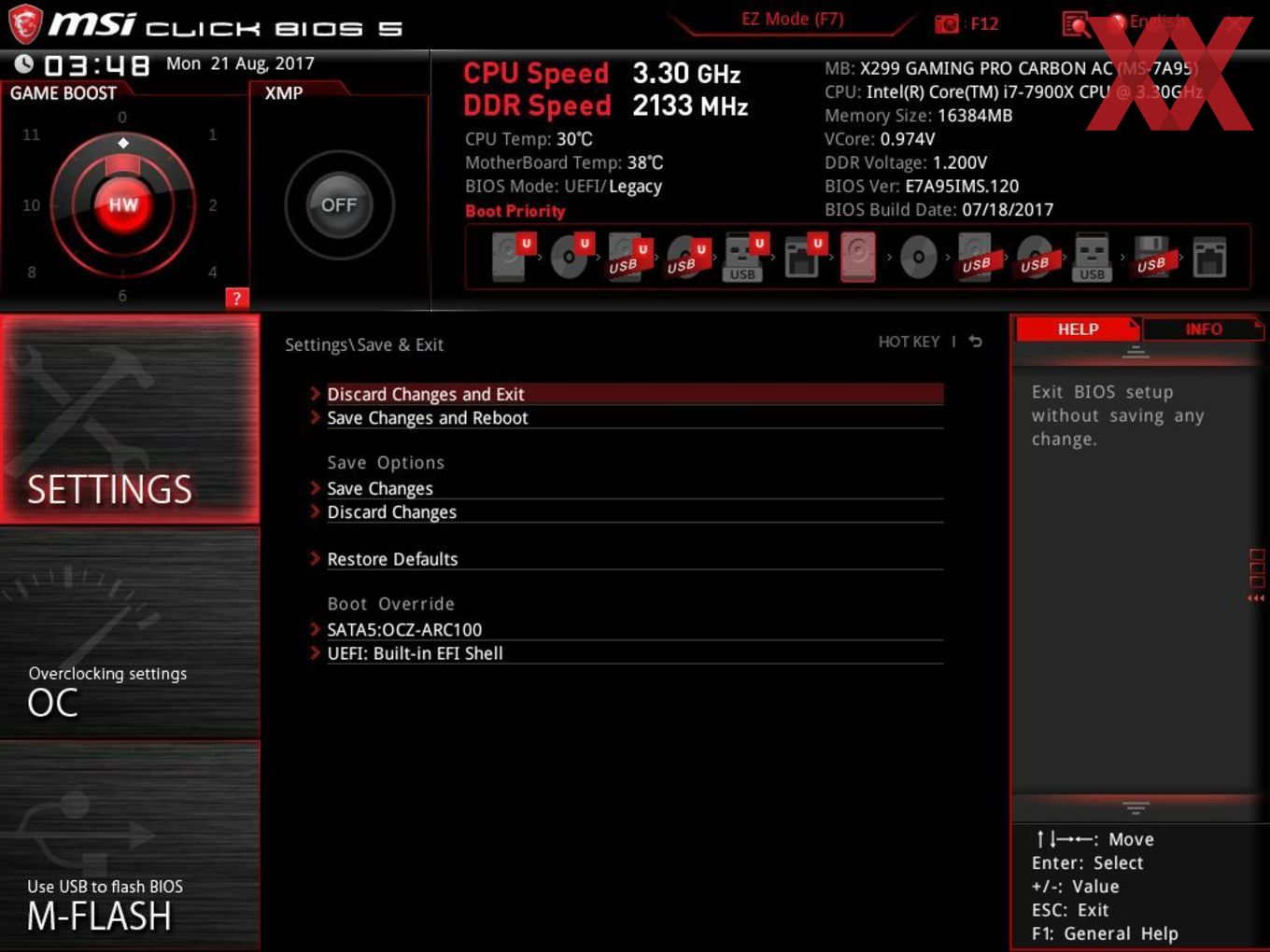Select the legacy CD/DVD boot icon without badge
The height and width of the screenshot is (952, 1270).
(x=918, y=257)
